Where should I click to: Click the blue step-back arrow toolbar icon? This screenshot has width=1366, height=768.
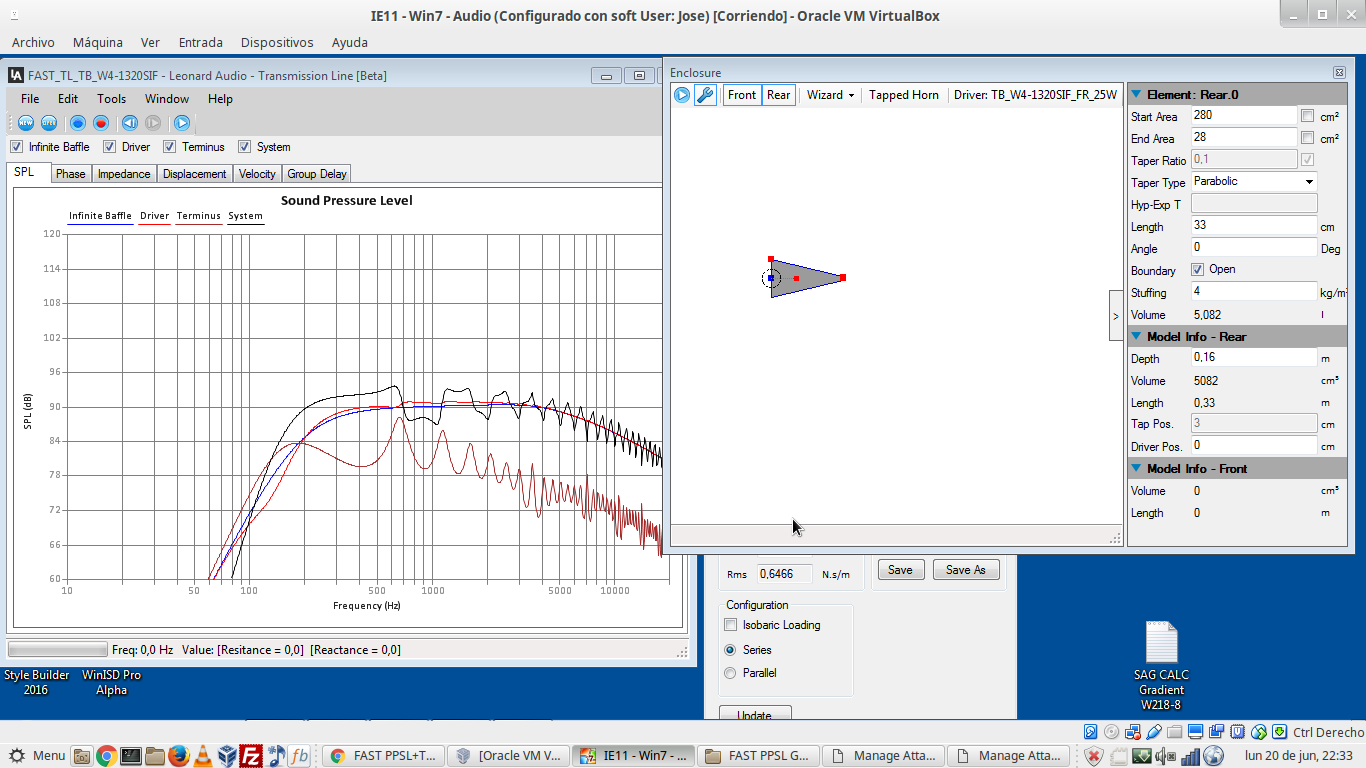(x=129, y=123)
